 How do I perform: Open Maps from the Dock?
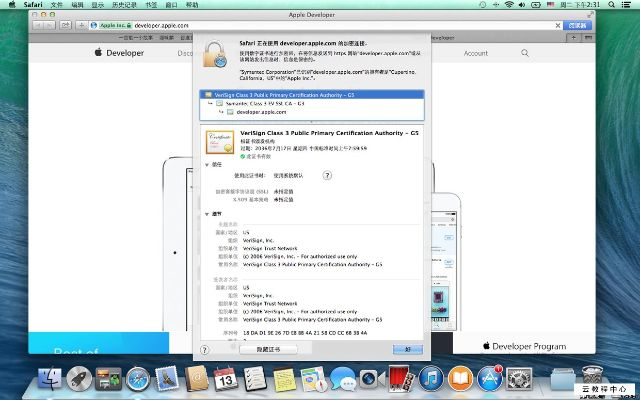click(314, 378)
